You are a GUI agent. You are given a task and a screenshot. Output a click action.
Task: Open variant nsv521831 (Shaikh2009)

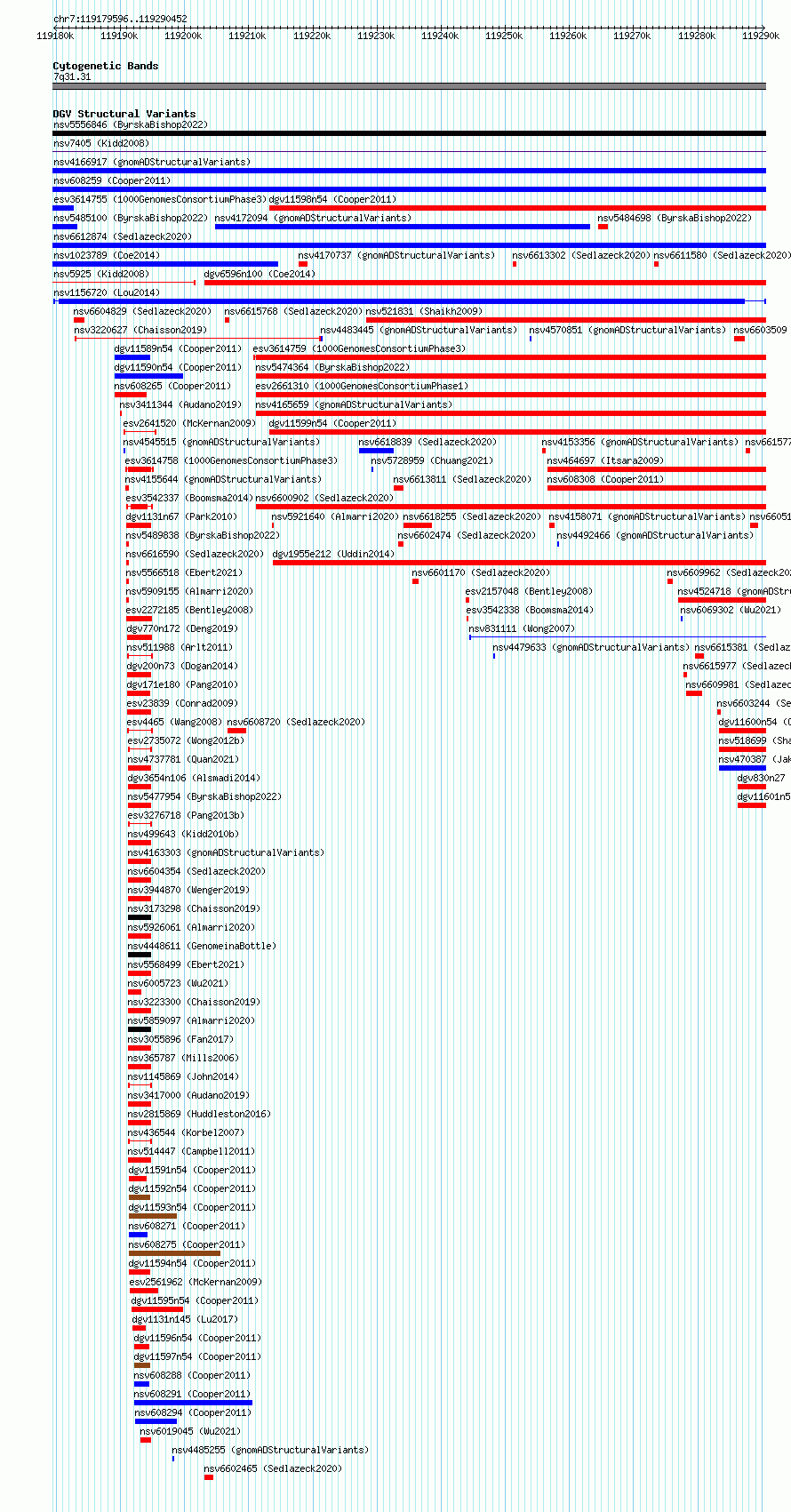click(425, 311)
